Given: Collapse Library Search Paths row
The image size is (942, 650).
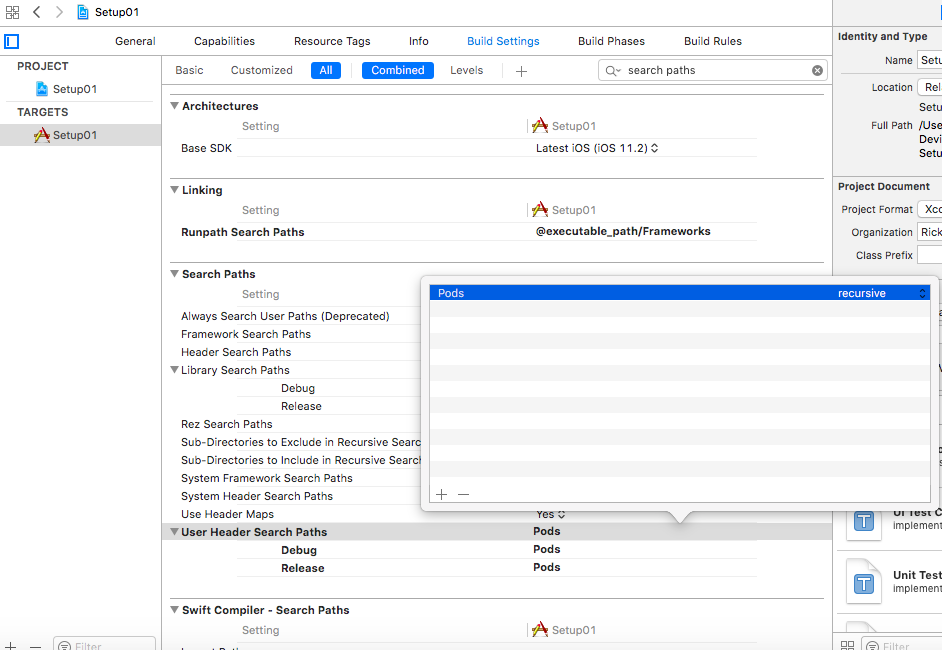Looking at the screenshot, I should (174, 370).
